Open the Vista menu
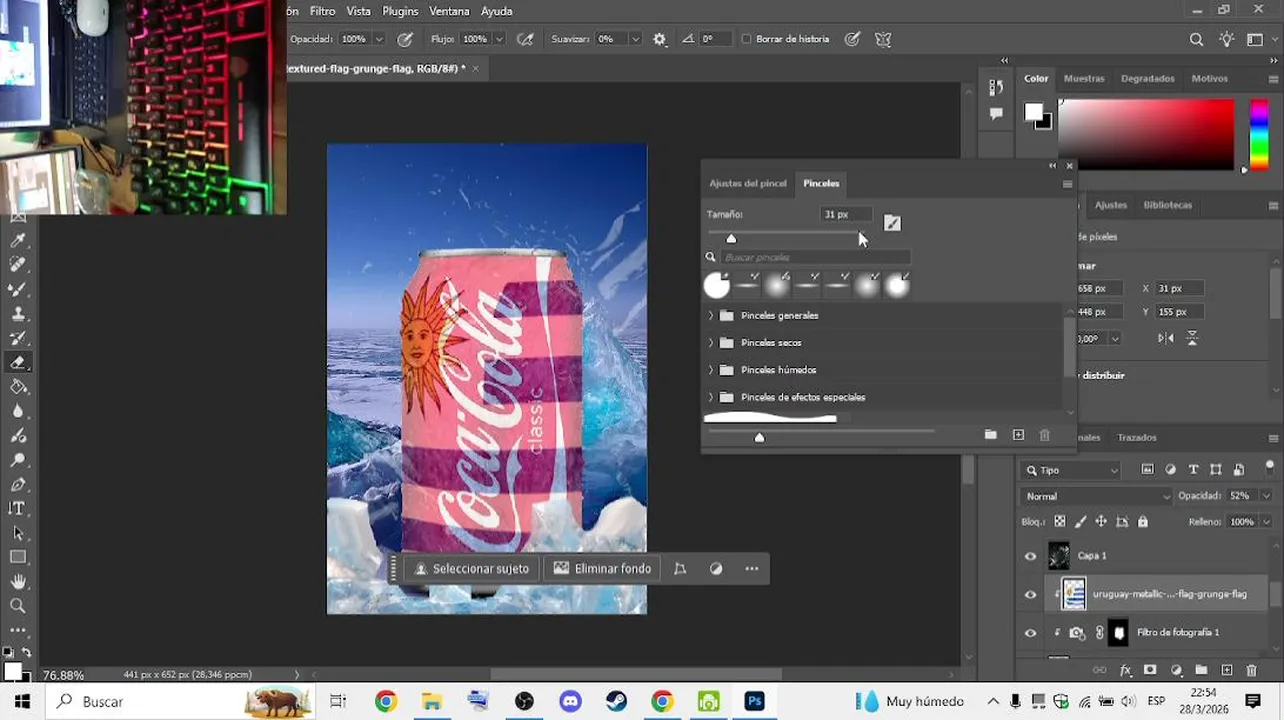This screenshot has height=720, width=1284. tap(358, 11)
